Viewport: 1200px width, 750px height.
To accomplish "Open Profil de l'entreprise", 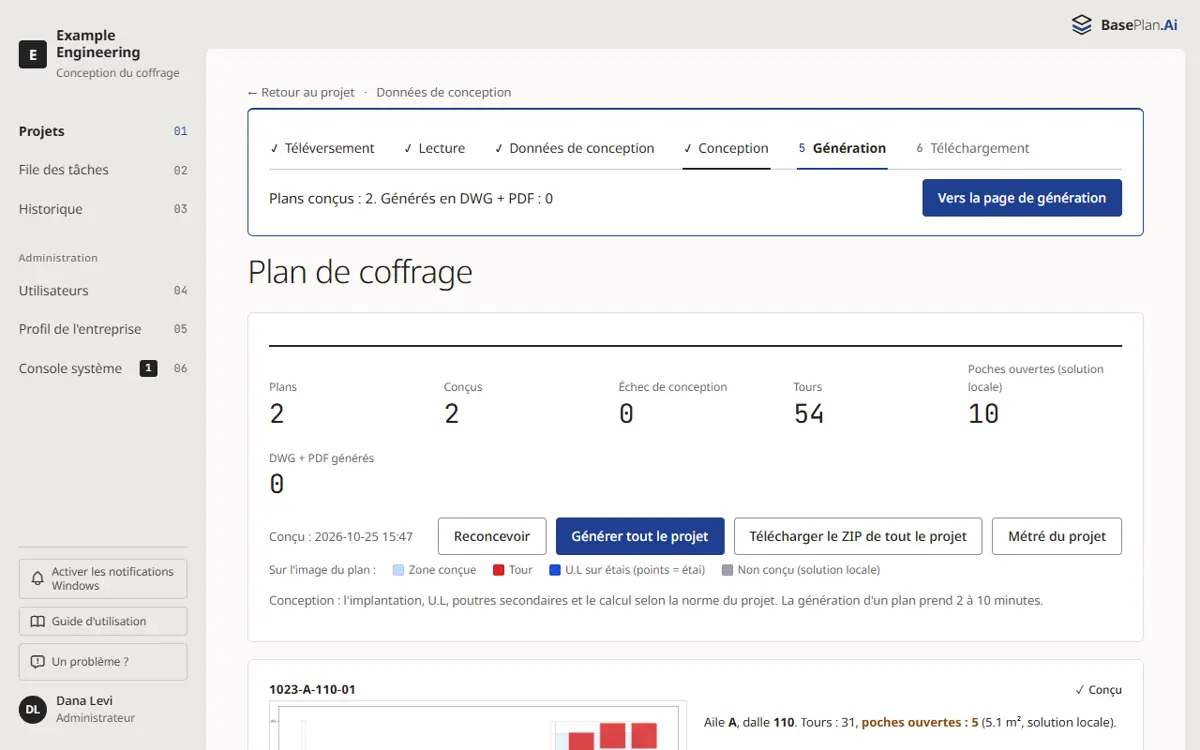I will pyautogui.click(x=103, y=329).
